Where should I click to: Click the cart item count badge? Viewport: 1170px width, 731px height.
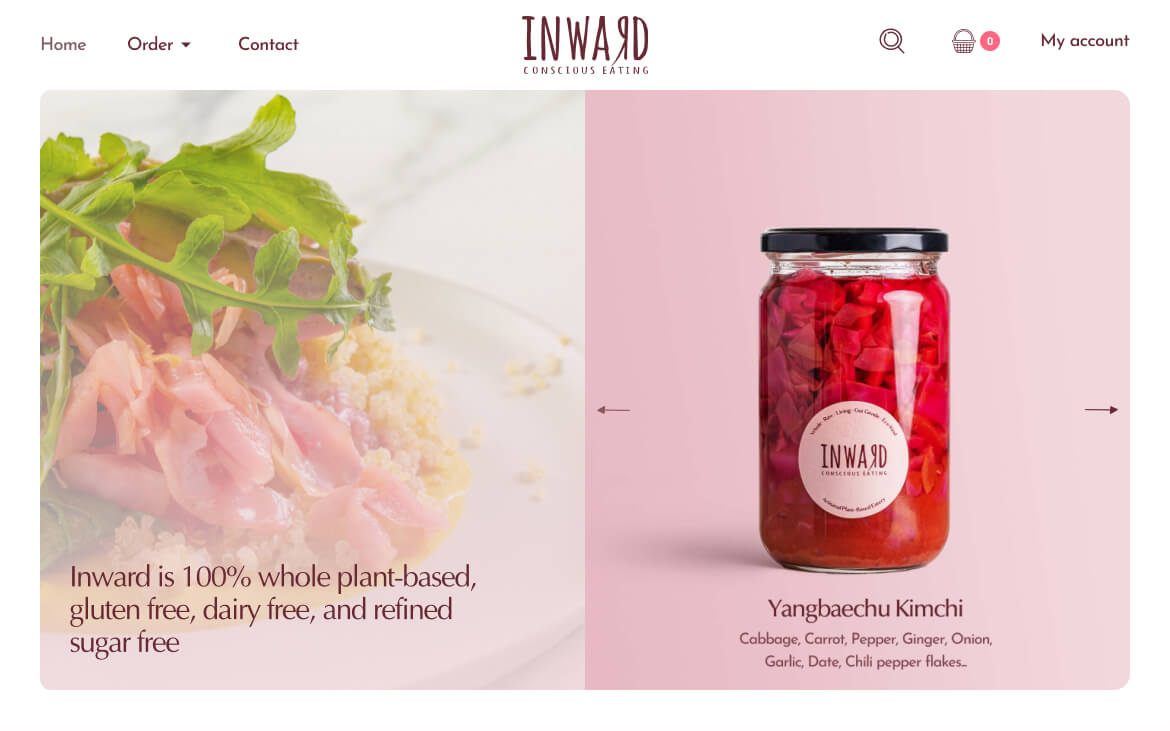(x=989, y=41)
